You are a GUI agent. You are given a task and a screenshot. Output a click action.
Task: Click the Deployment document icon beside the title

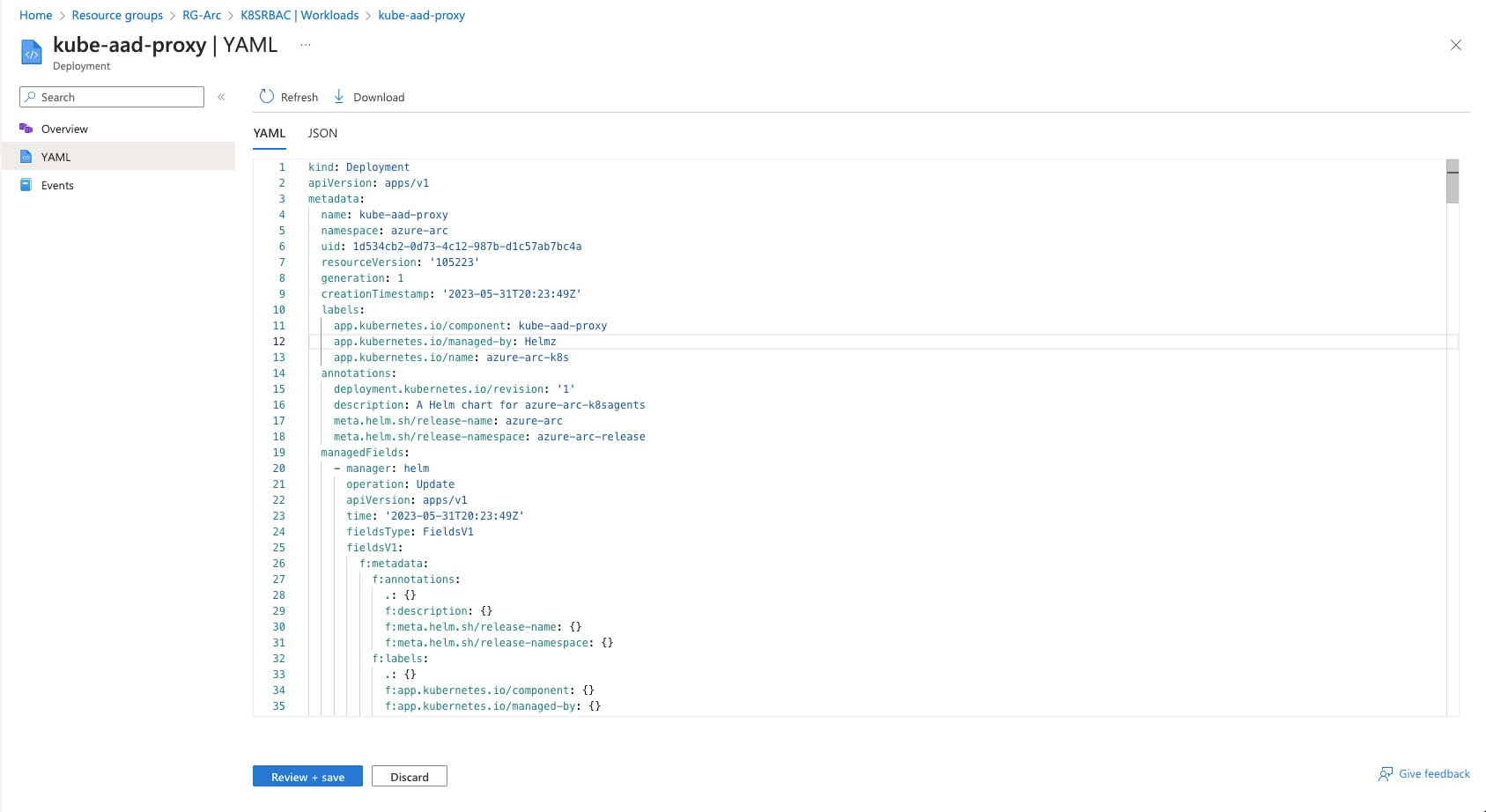(32, 51)
